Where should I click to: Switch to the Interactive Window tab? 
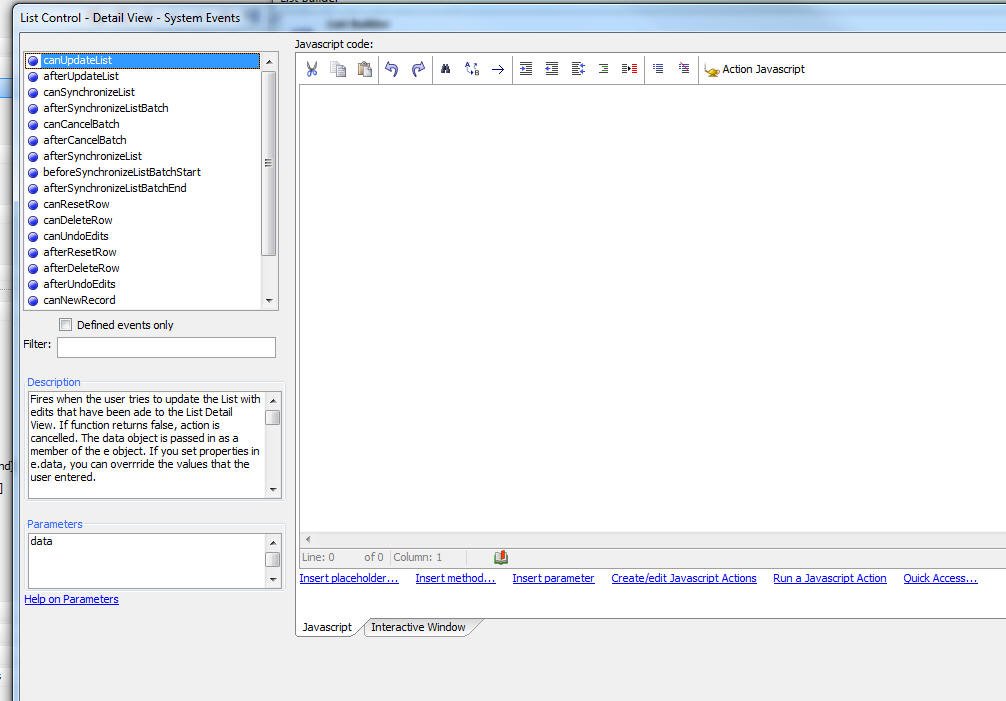(x=418, y=627)
